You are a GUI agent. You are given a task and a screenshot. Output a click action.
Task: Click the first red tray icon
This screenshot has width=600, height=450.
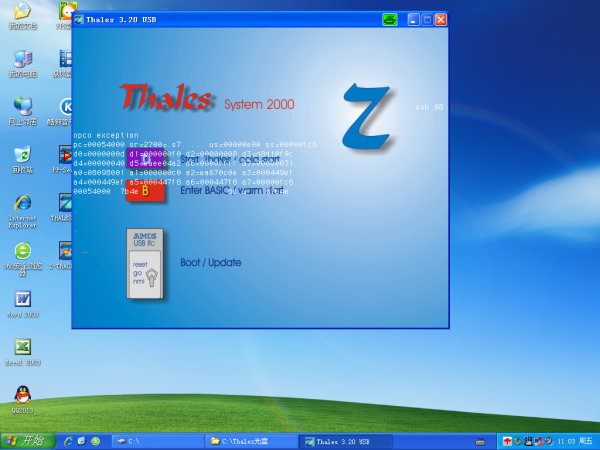[x=507, y=442]
